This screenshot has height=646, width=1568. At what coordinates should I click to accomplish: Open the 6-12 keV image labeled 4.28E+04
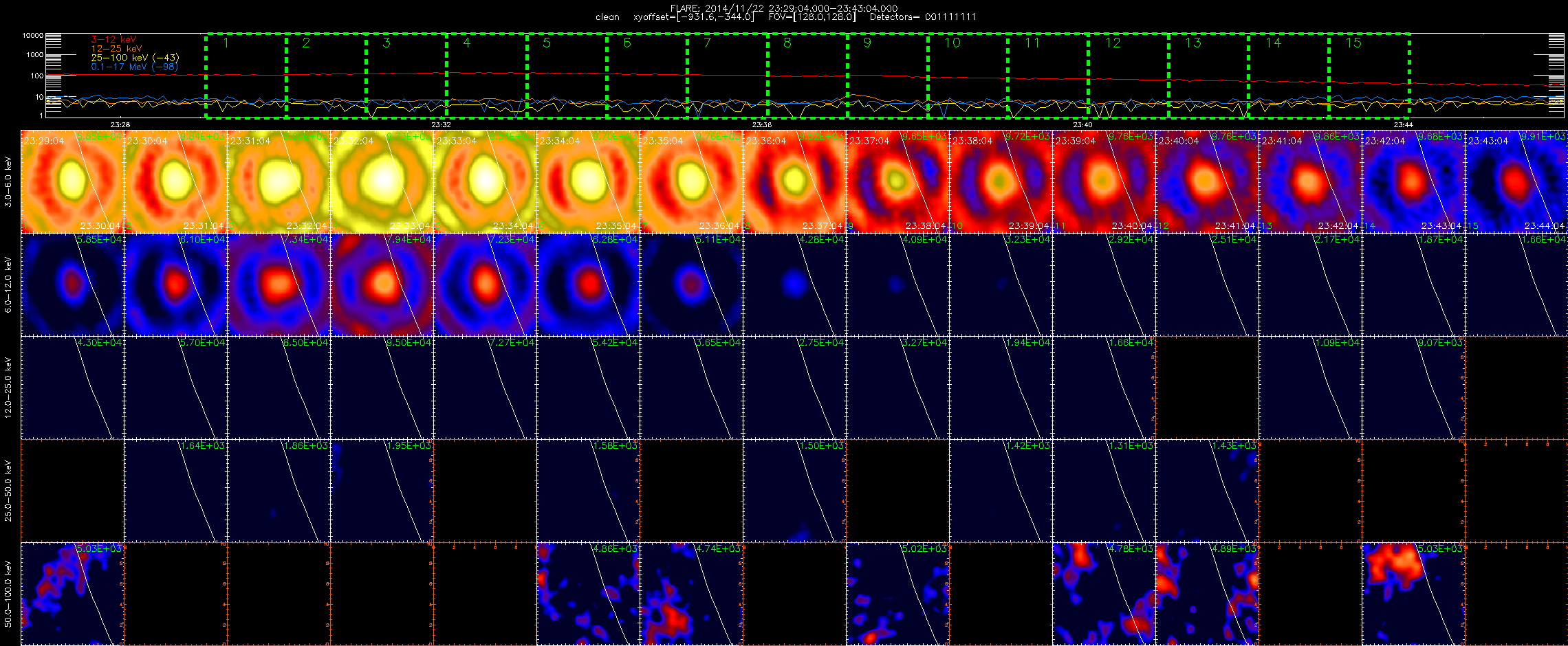794,285
